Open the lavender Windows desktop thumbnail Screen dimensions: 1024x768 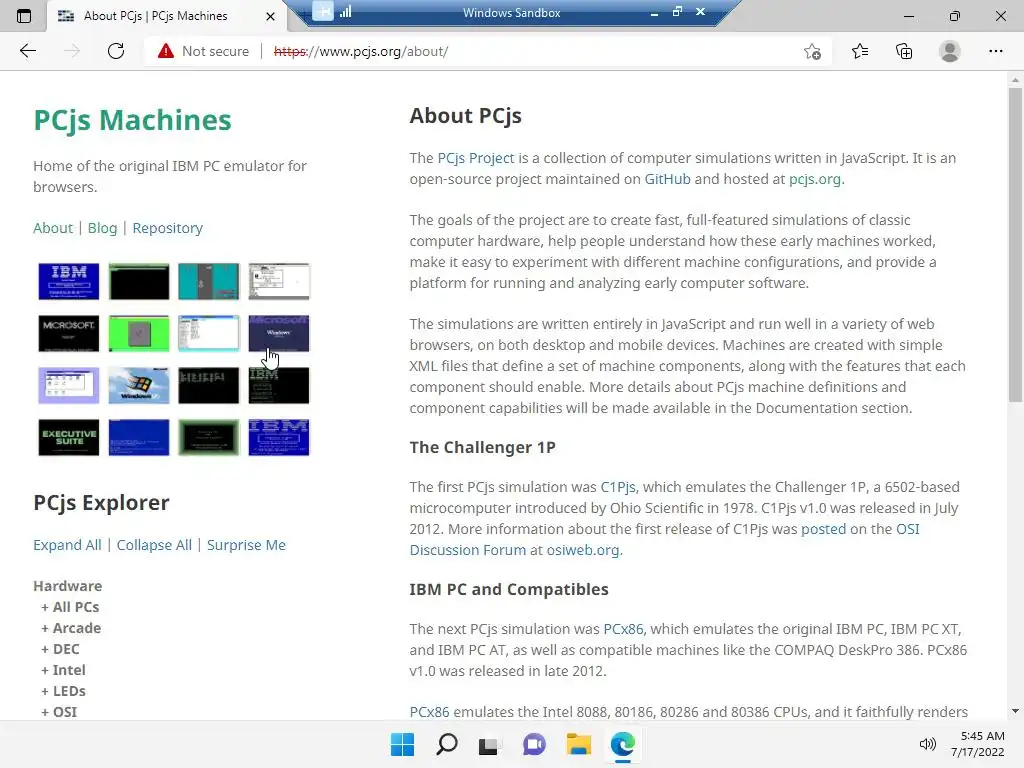(x=69, y=385)
